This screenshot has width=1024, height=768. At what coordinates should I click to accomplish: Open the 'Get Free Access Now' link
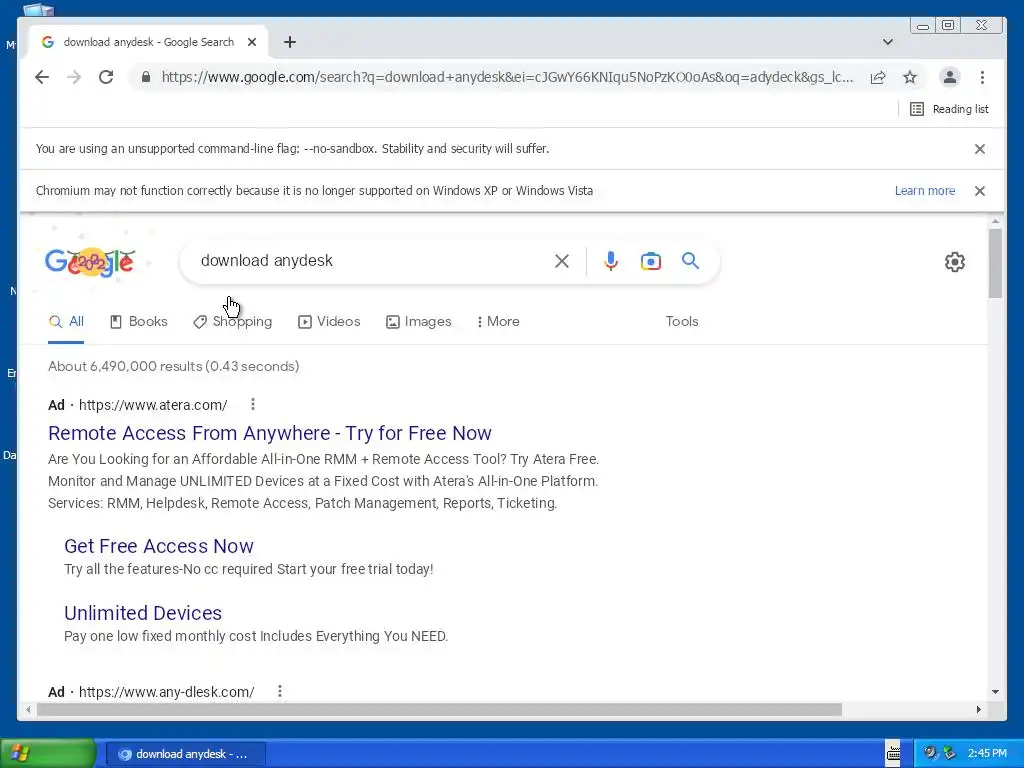click(x=159, y=546)
